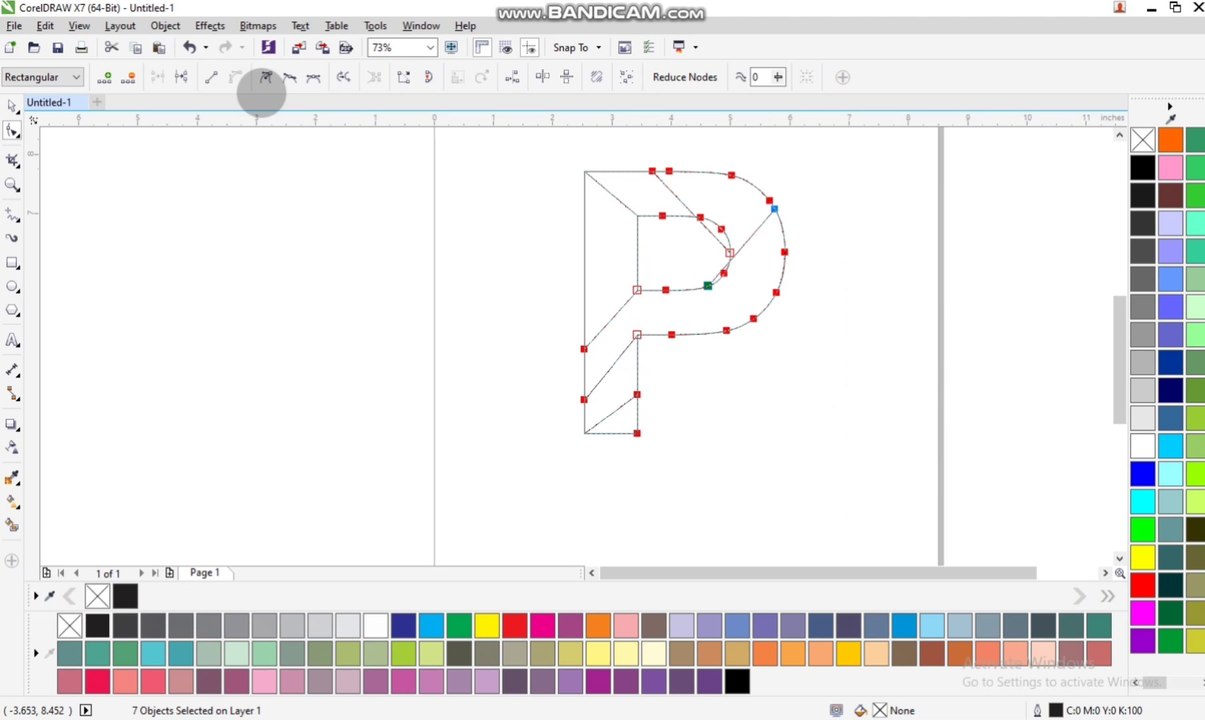Click the Import icon
1205x720 pixels.
[x=299, y=47]
